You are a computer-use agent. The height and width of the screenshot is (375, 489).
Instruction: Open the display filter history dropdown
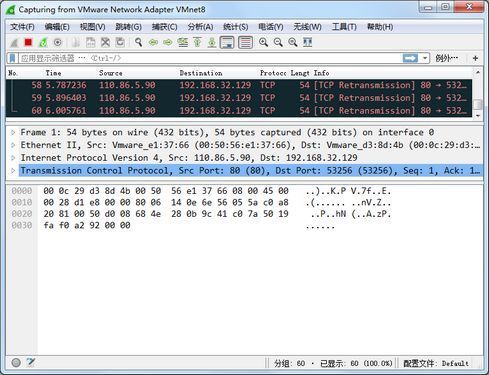pos(425,58)
